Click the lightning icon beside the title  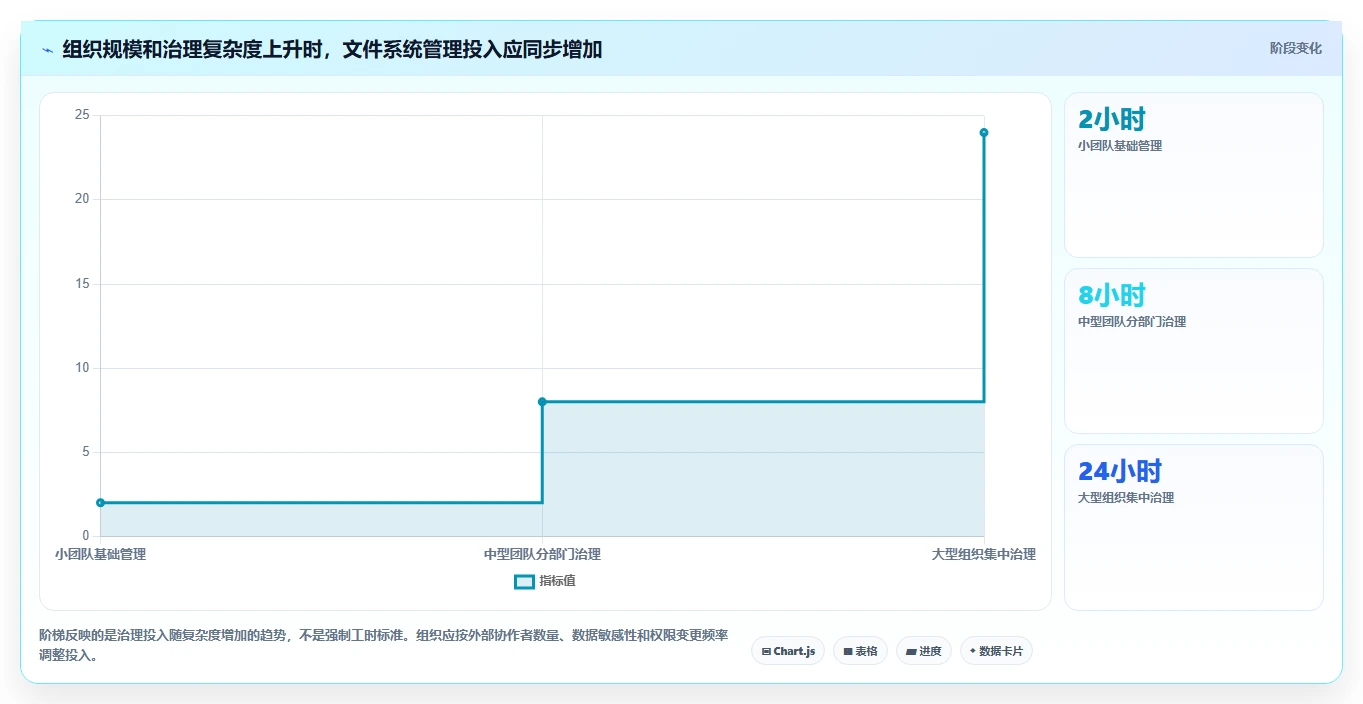pyautogui.click(x=47, y=49)
